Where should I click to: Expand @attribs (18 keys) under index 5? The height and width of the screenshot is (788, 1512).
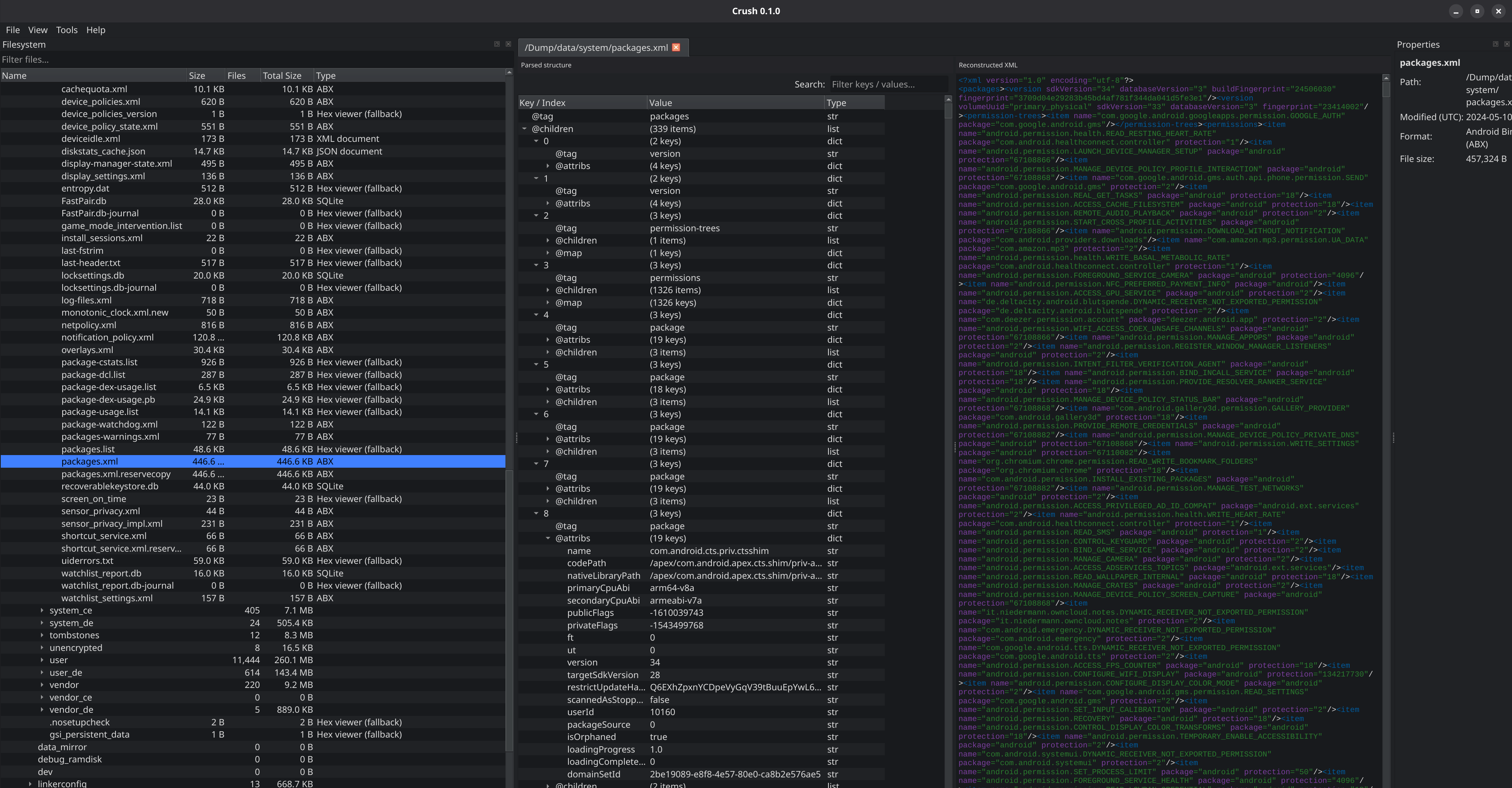pos(548,389)
